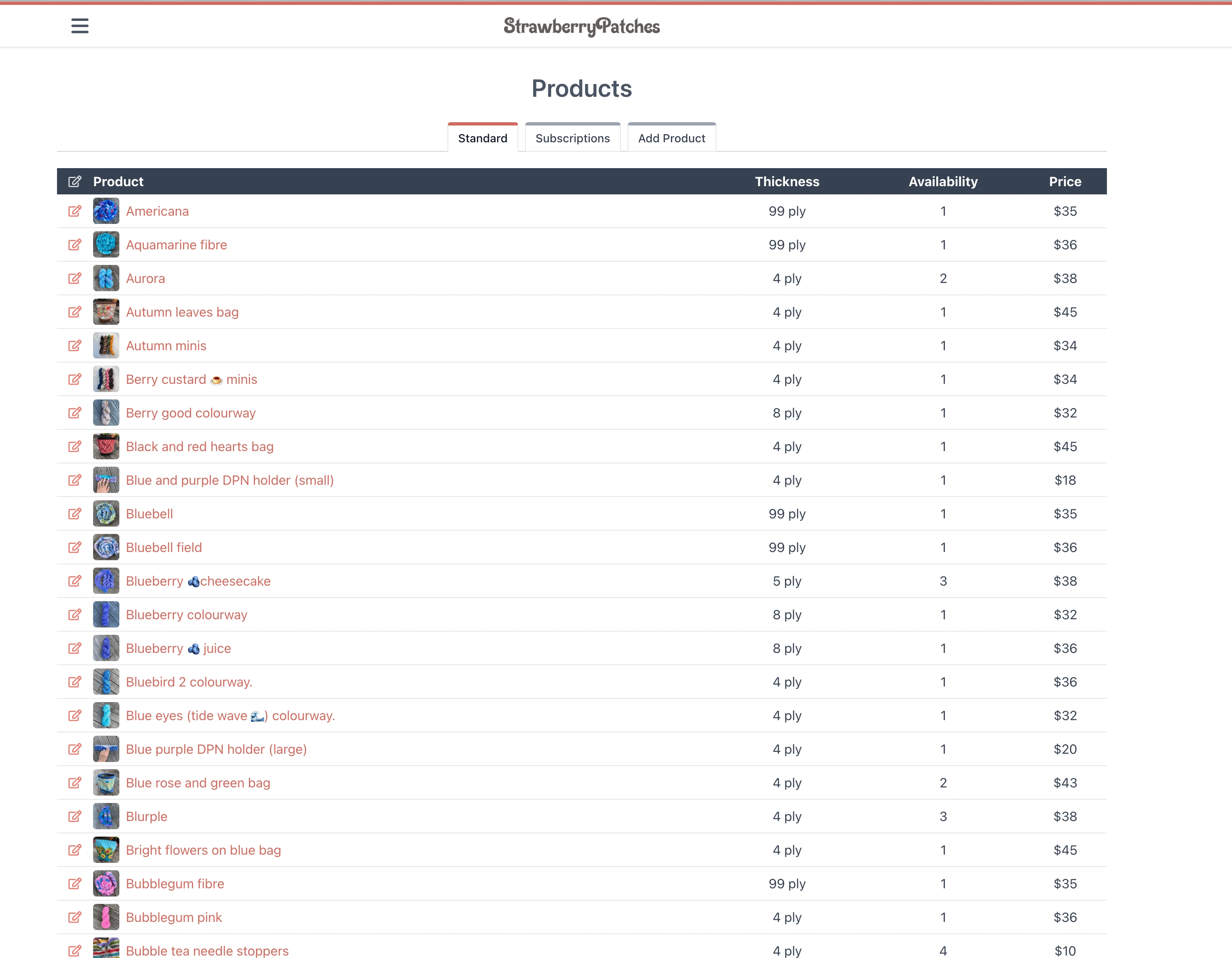Open the Blue rose and green bag listing
1232x958 pixels.
click(197, 782)
